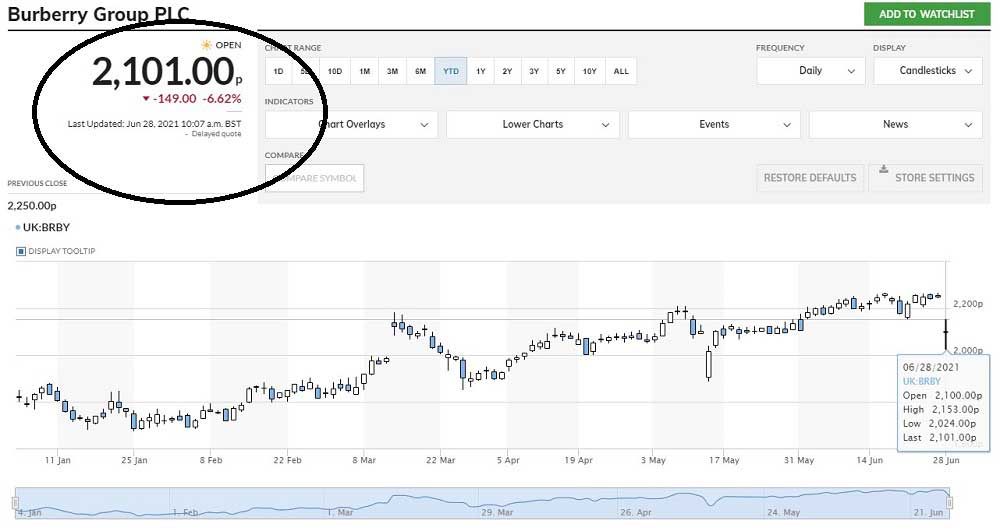Select the 3M chart range

[x=392, y=71]
